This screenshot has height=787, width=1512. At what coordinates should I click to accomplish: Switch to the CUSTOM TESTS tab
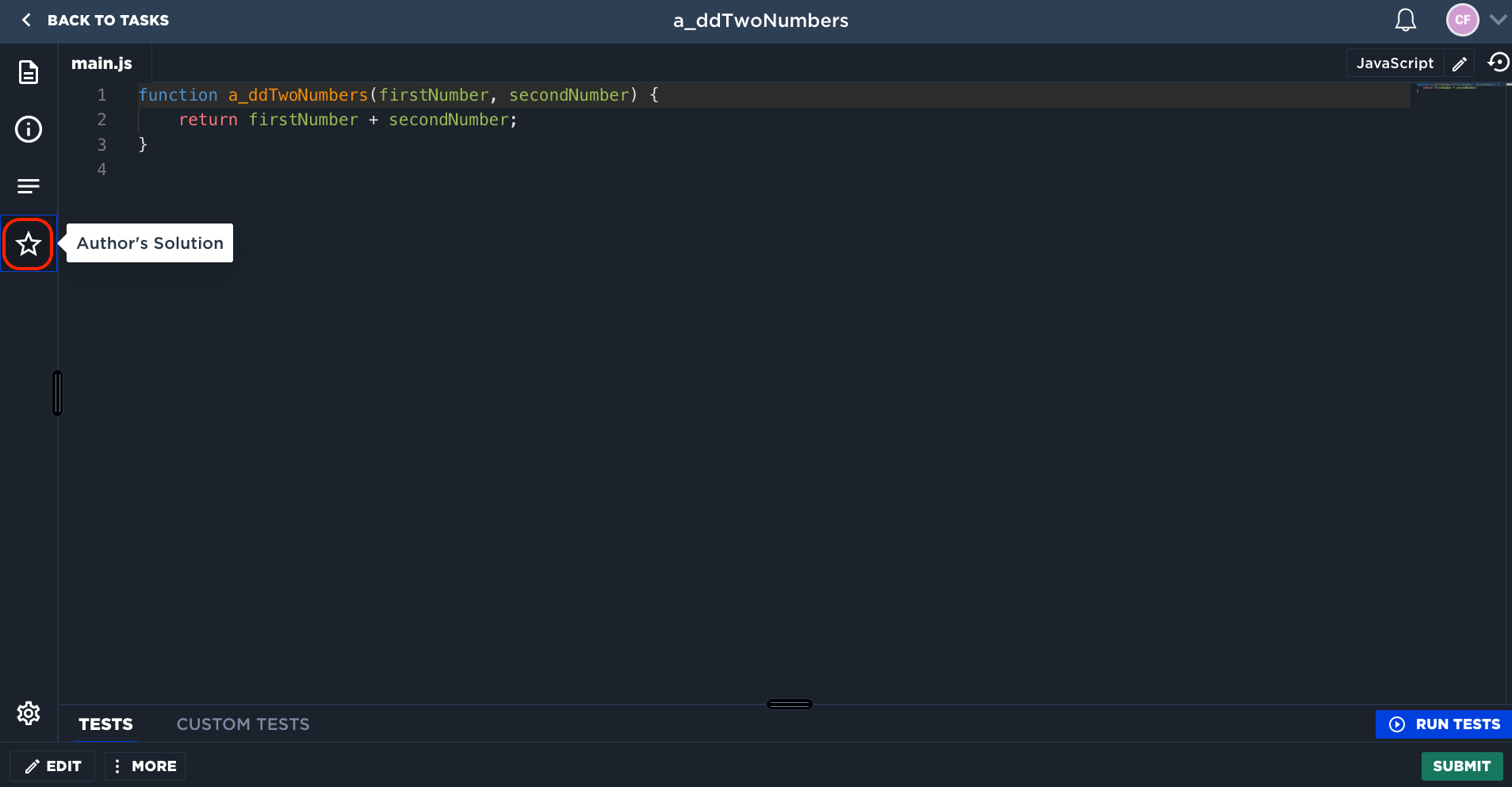point(242,724)
